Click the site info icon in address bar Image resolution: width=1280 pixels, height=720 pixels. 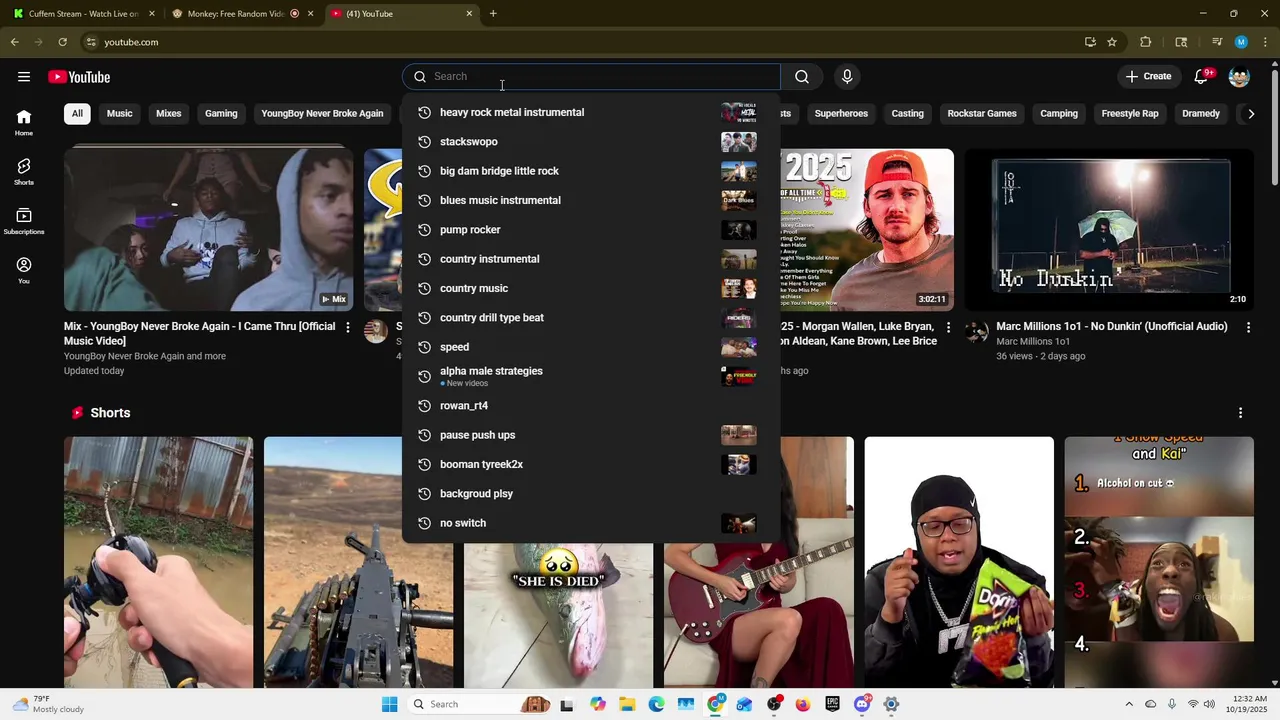point(91,42)
